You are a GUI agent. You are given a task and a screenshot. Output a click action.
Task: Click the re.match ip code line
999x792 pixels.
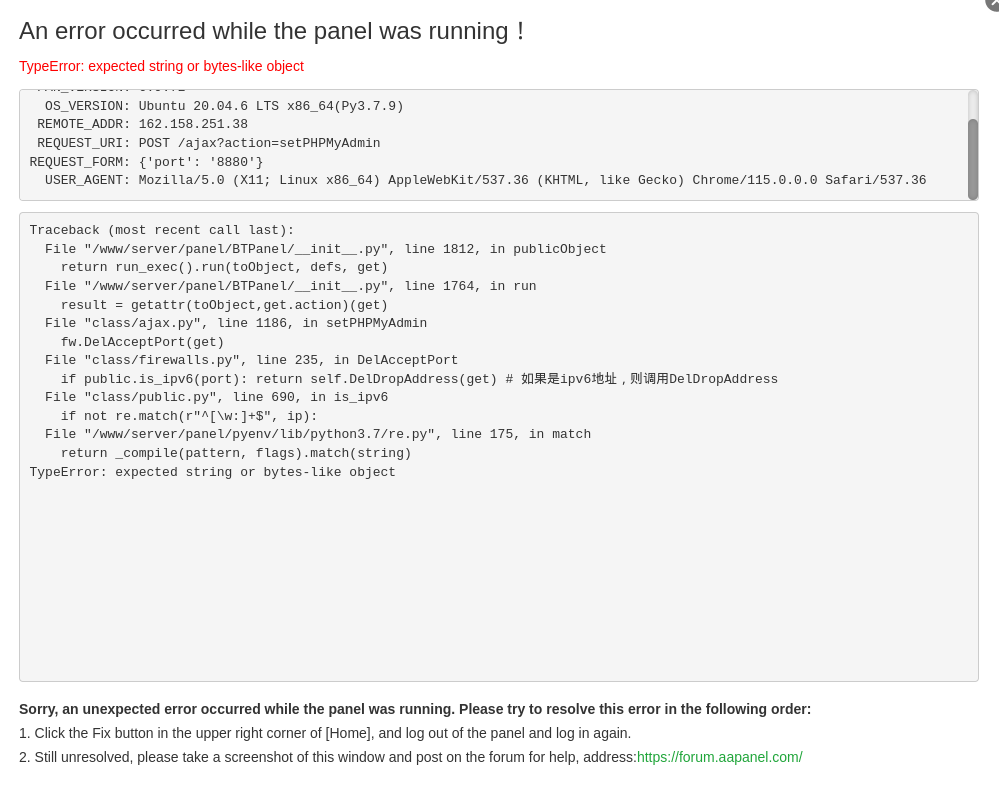coord(188,417)
